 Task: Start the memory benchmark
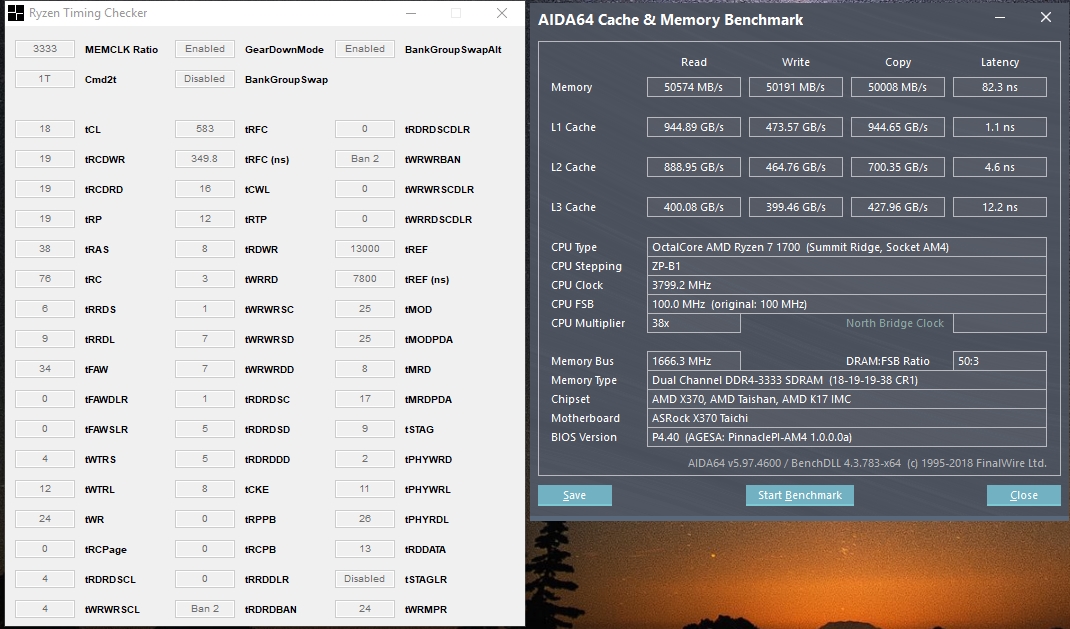click(x=799, y=495)
